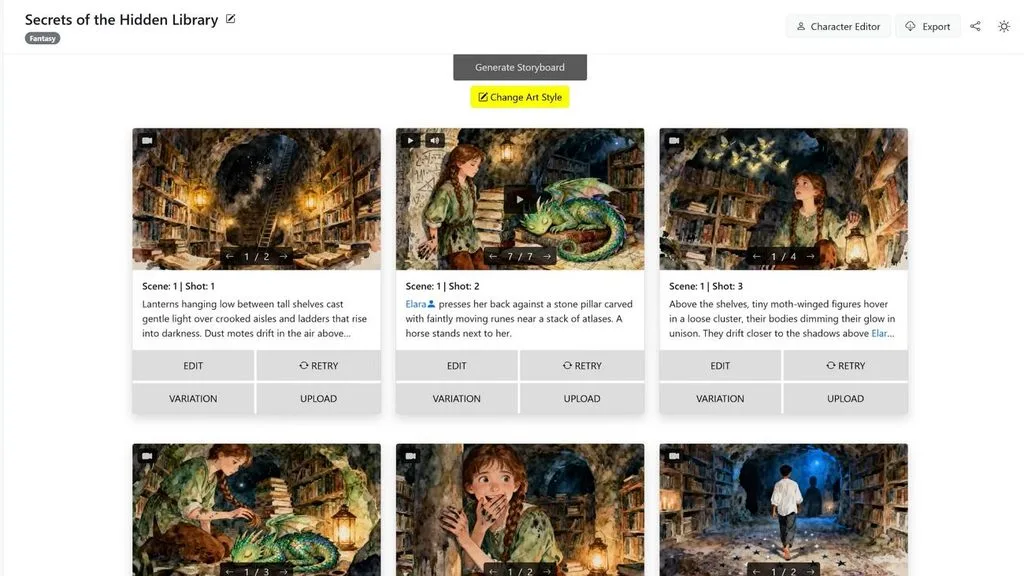Click EDIT for Scene 1 Shot 2
The height and width of the screenshot is (576, 1024).
click(456, 366)
